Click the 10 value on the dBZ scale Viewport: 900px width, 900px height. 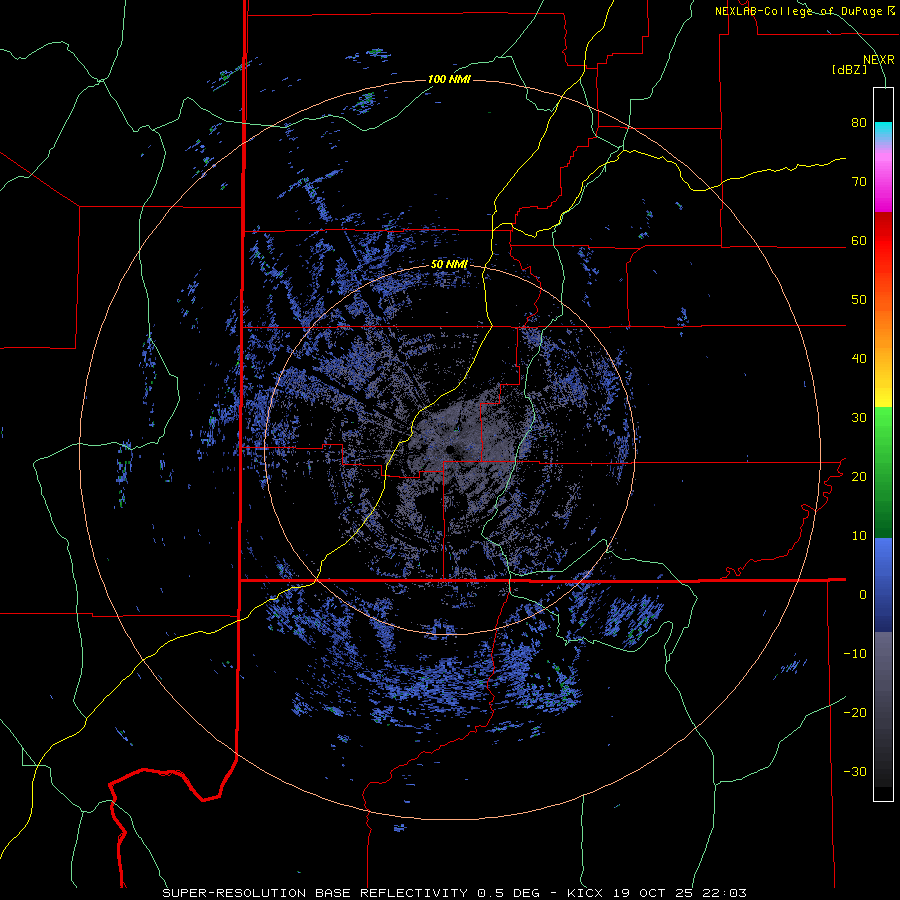click(x=859, y=536)
